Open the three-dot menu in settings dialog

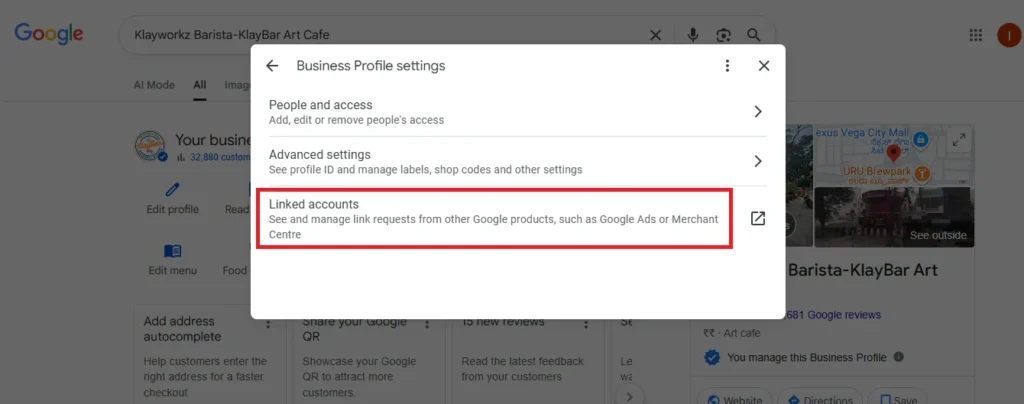(x=727, y=66)
